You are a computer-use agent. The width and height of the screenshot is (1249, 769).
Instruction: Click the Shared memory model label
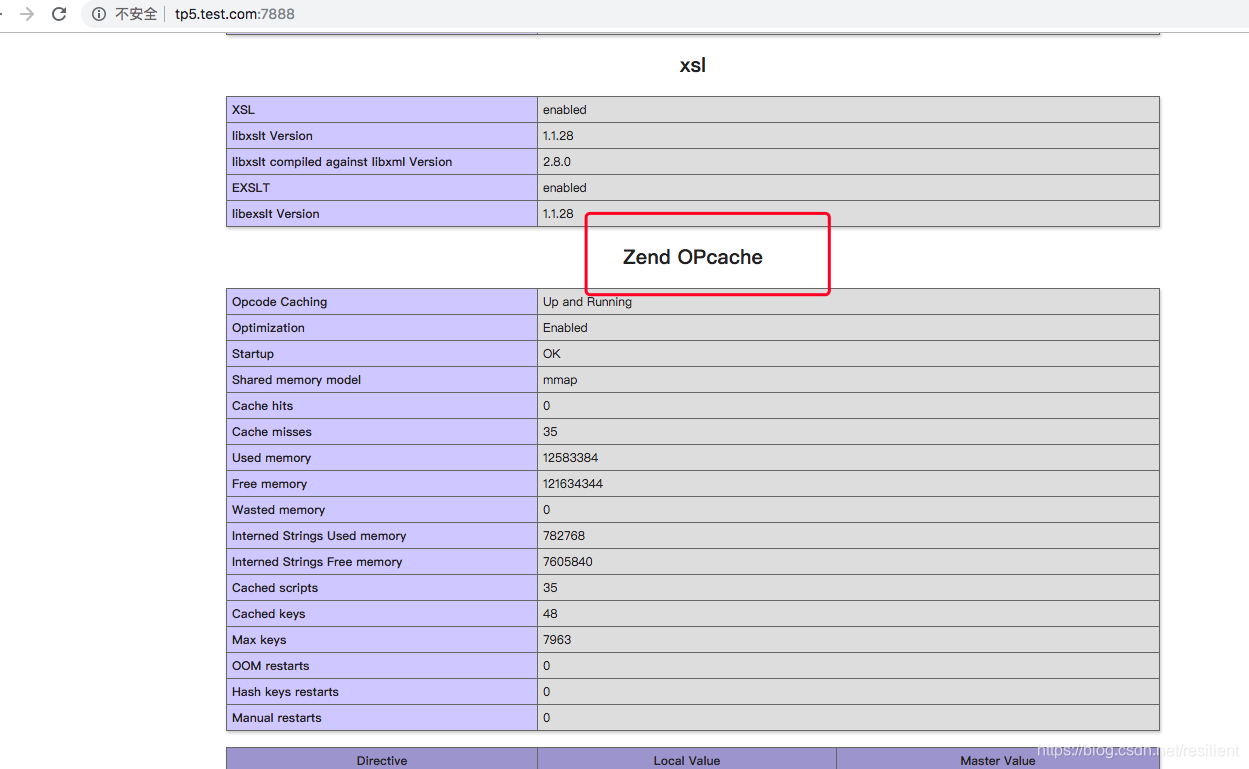point(296,380)
